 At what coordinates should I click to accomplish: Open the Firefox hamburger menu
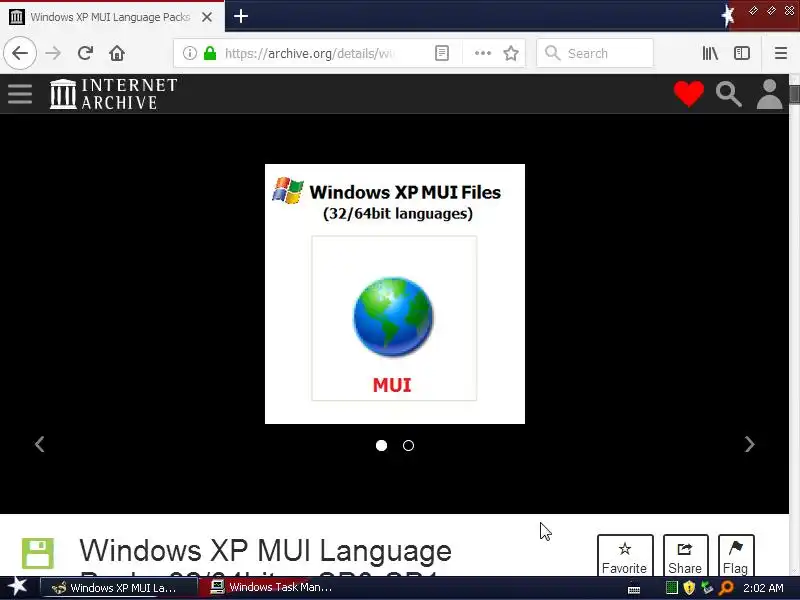click(781, 53)
